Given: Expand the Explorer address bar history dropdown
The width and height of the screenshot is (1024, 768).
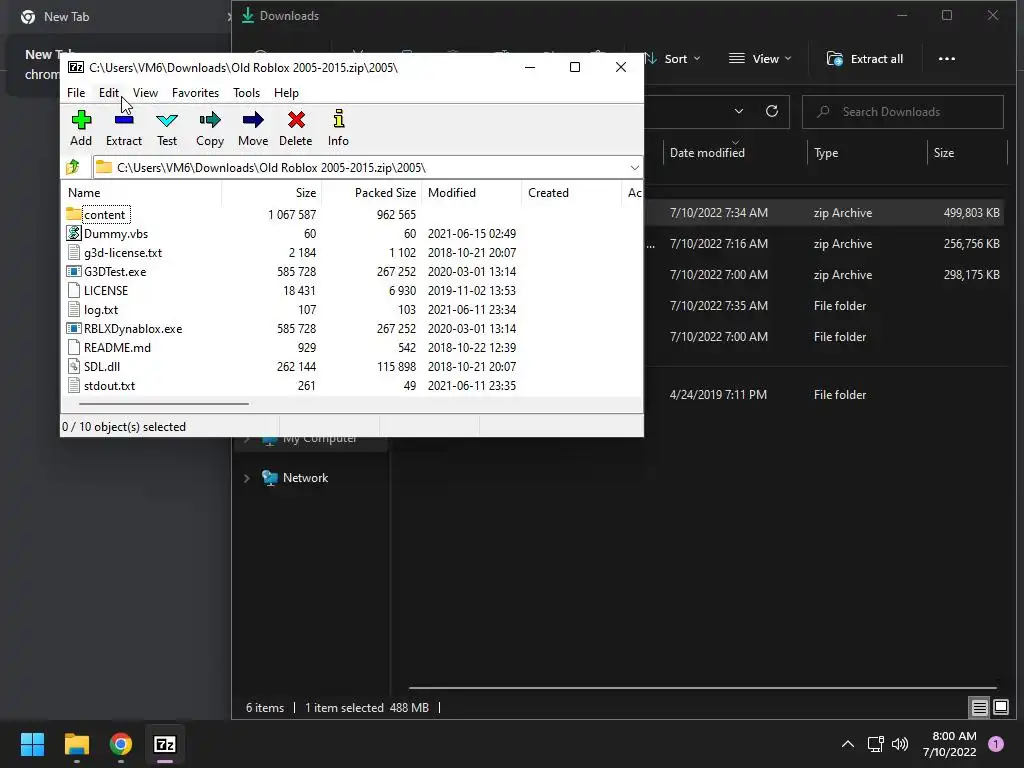Looking at the screenshot, I should point(739,111).
